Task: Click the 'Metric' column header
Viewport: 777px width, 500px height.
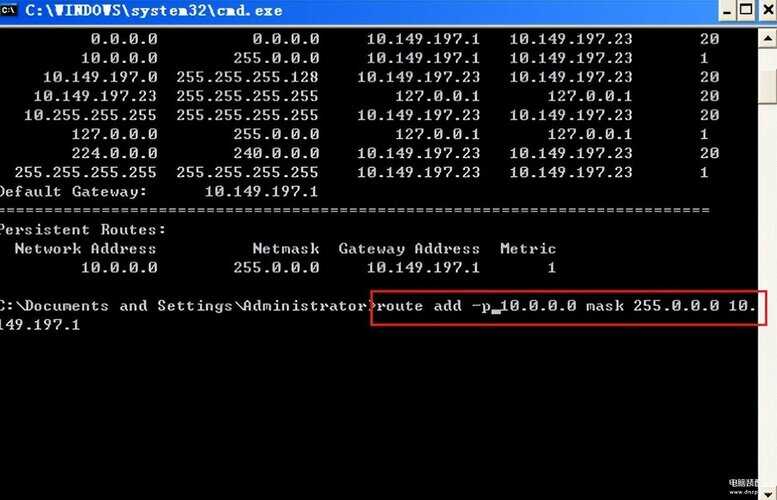Action: (x=528, y=248)
